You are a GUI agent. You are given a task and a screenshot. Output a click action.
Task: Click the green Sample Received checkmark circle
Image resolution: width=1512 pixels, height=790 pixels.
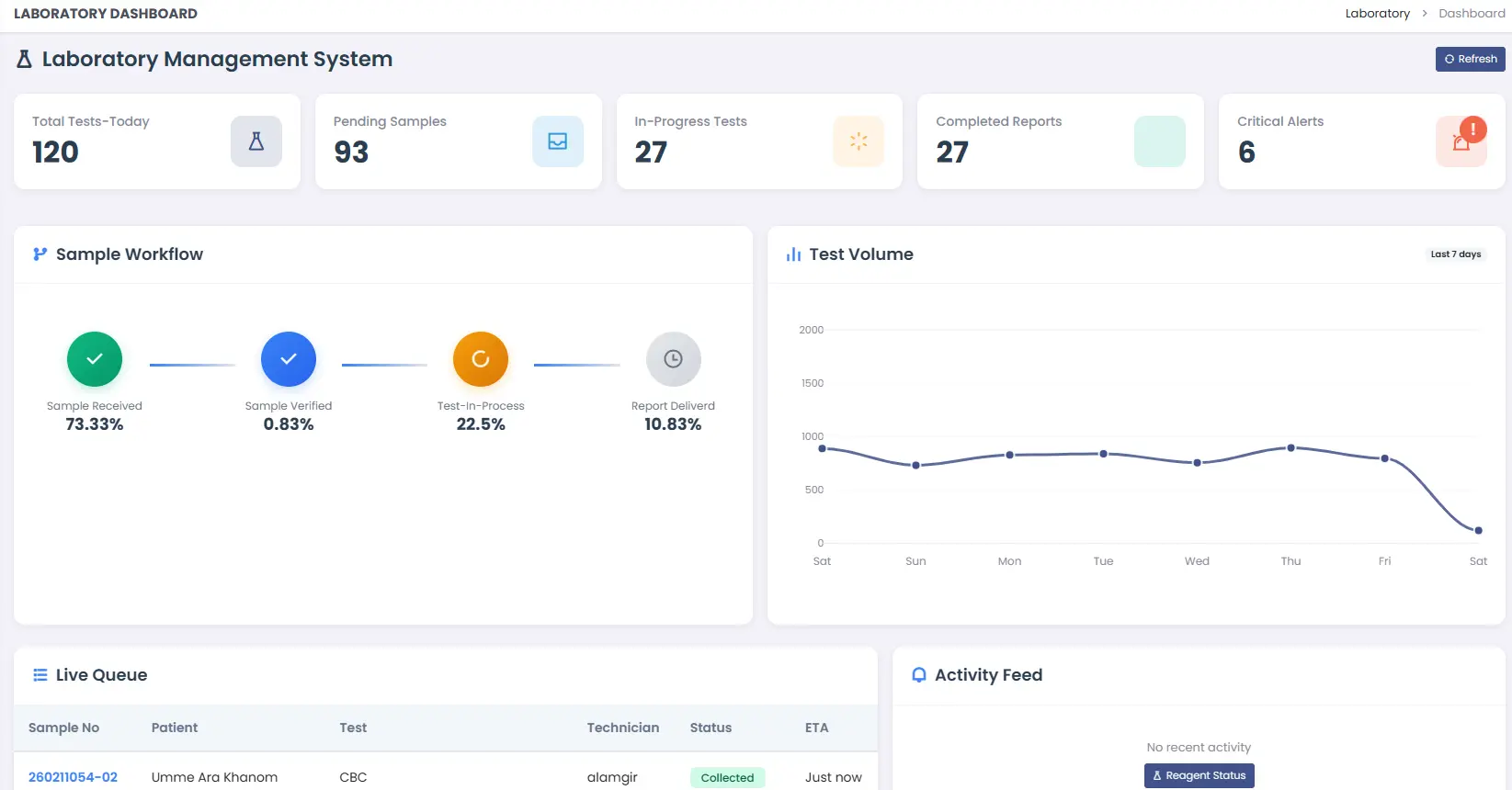coord(95,359)
